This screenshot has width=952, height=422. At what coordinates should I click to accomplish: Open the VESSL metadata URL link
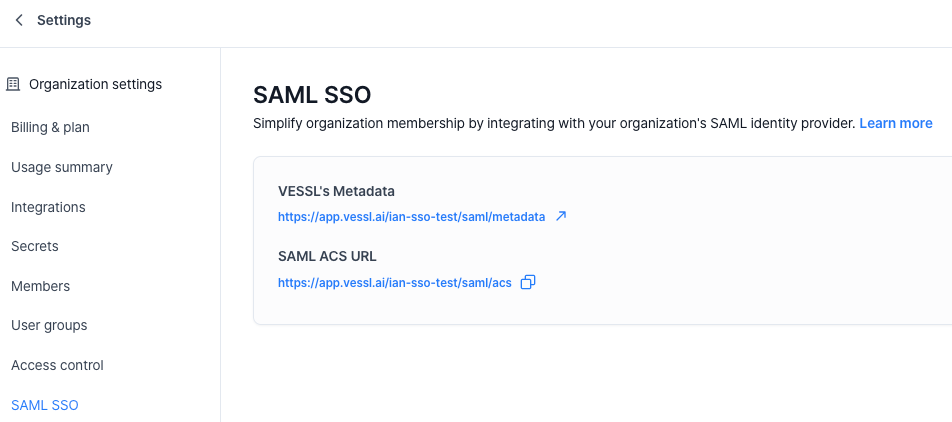coord(411,216)
